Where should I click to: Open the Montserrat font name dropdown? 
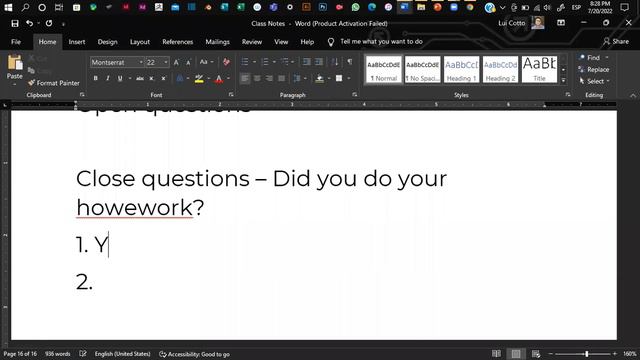click(141, 62)
